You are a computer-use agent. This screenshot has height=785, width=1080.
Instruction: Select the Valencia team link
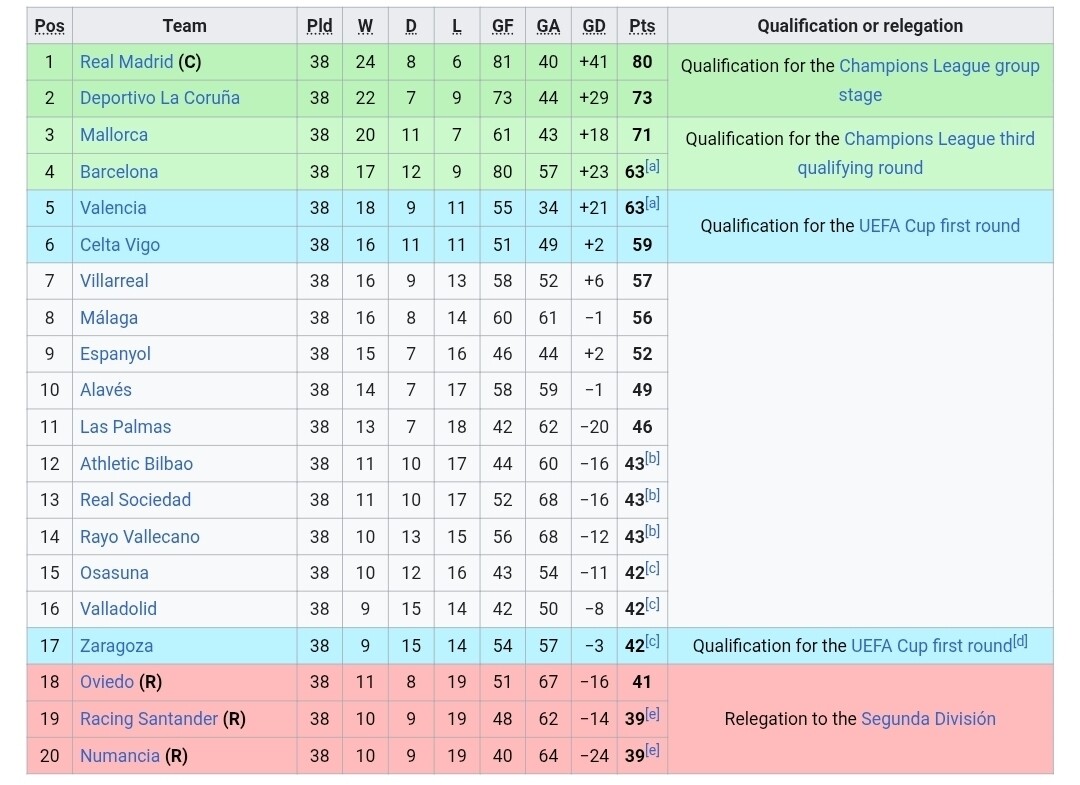(x=113, y=208)
